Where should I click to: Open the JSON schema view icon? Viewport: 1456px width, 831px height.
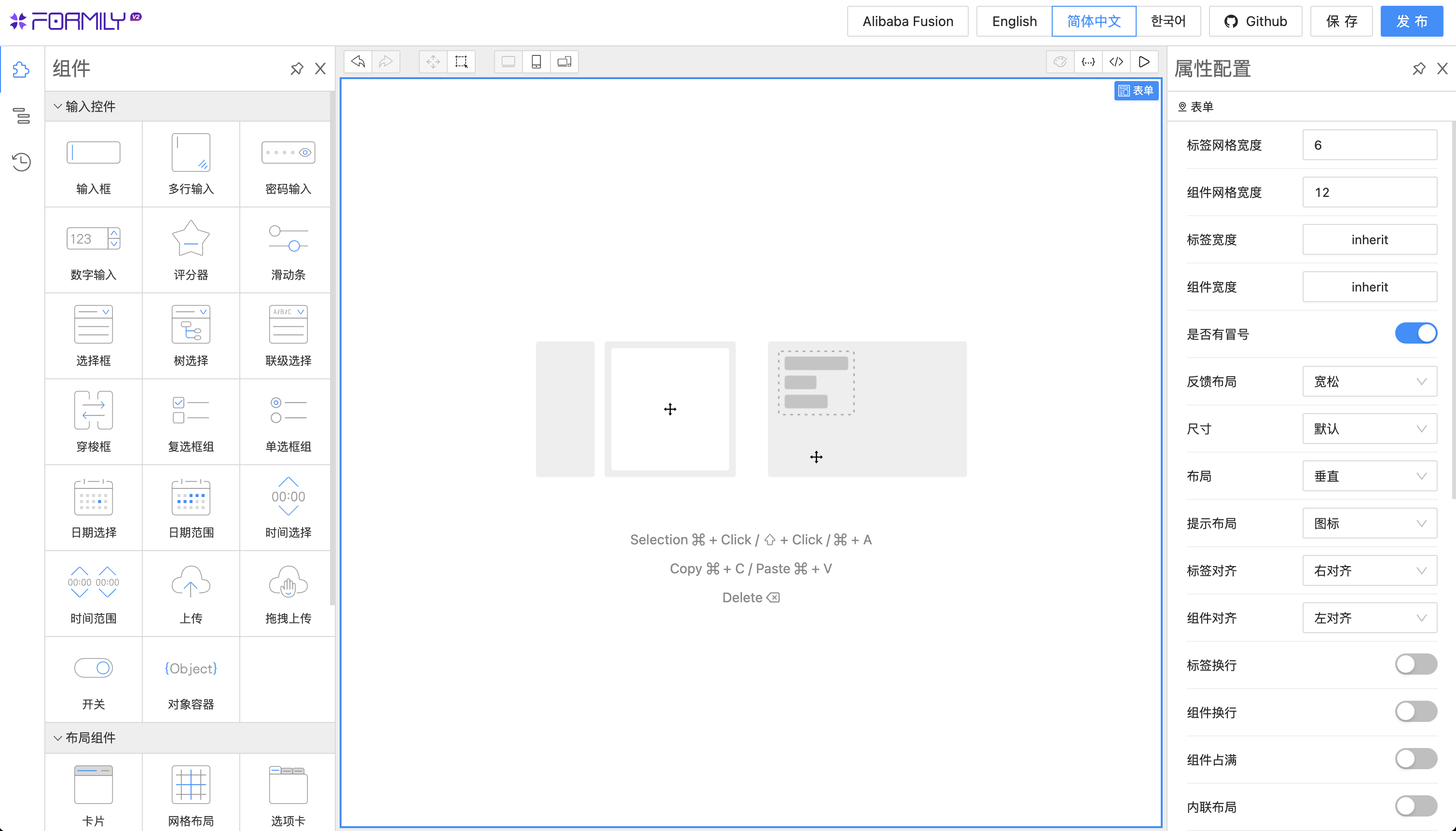1088,62
